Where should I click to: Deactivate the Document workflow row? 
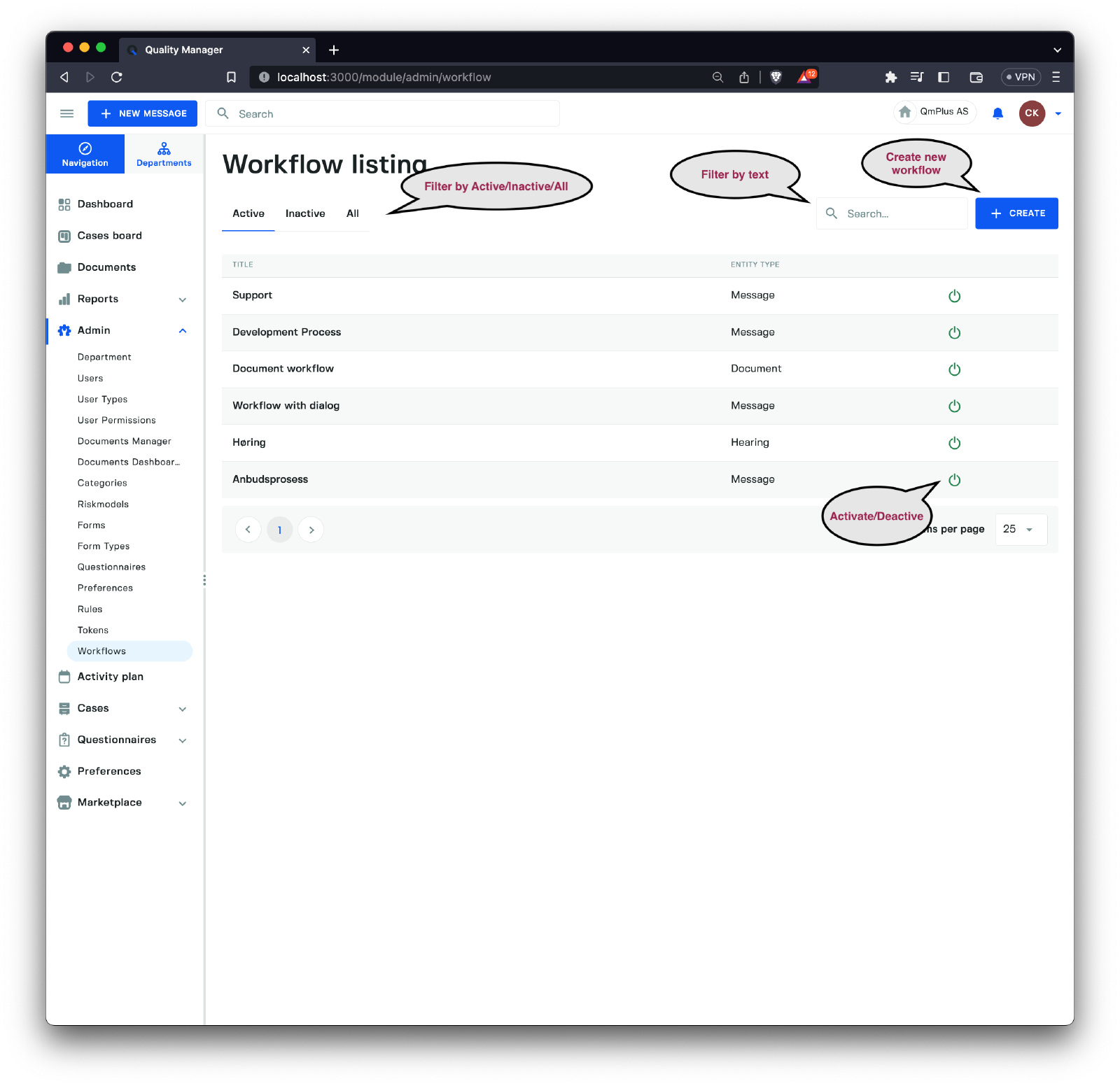coord(954,369)
